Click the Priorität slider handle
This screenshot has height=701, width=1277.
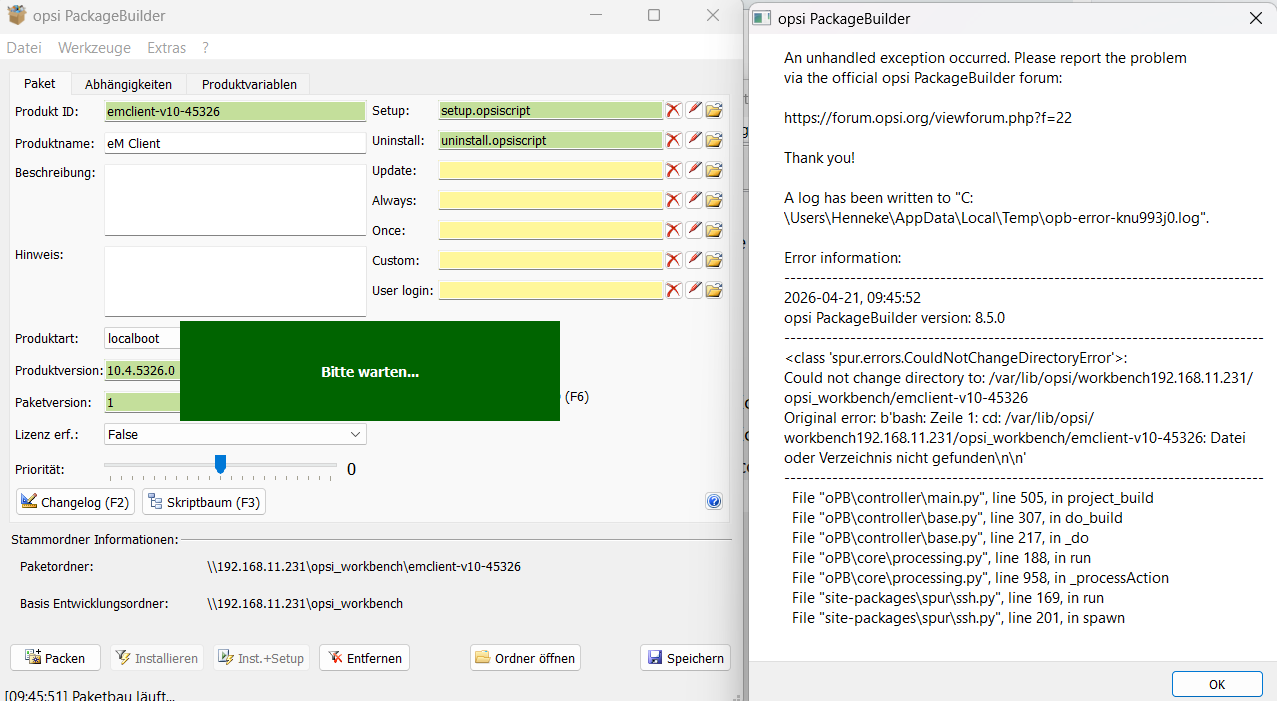[221, 464]
